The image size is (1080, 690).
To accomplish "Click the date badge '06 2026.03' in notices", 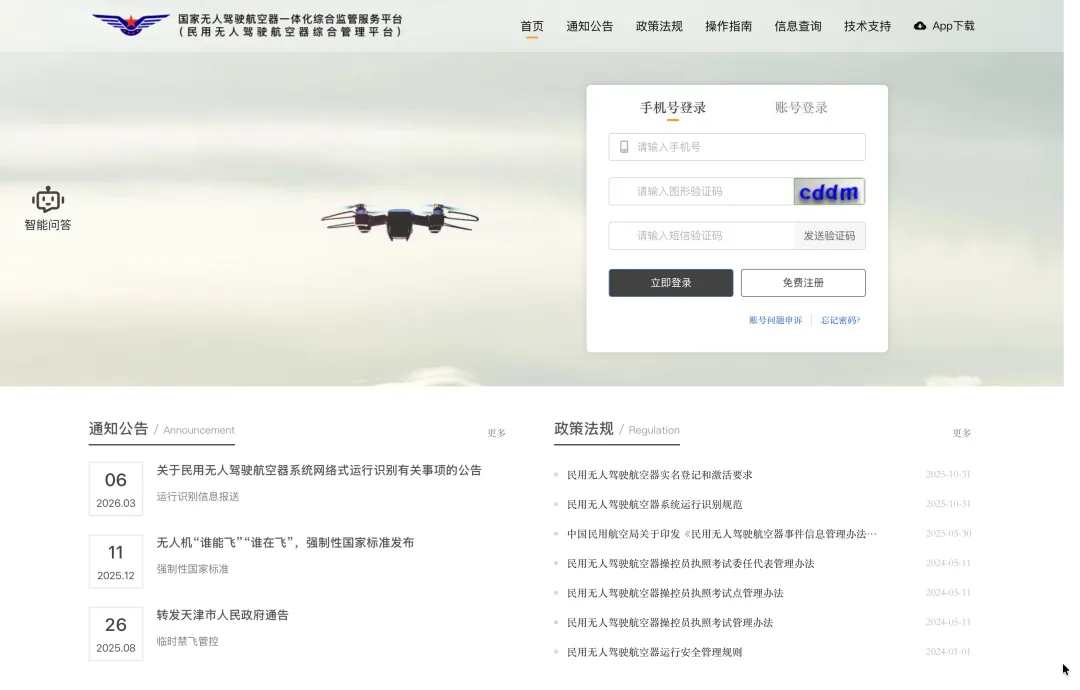I will point(115,487).
